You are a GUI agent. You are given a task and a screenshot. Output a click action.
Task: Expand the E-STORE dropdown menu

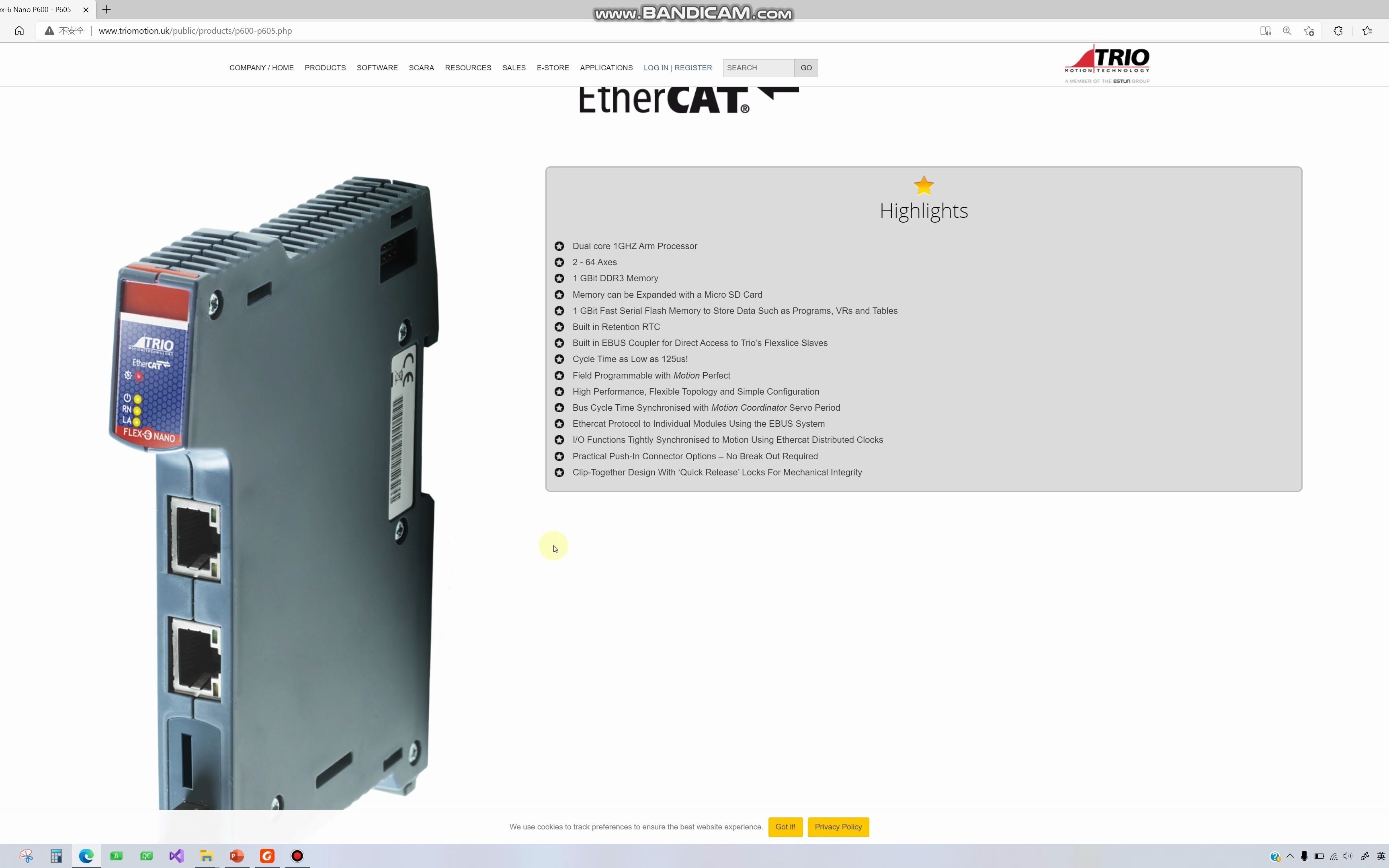click(x=553, y=67)
